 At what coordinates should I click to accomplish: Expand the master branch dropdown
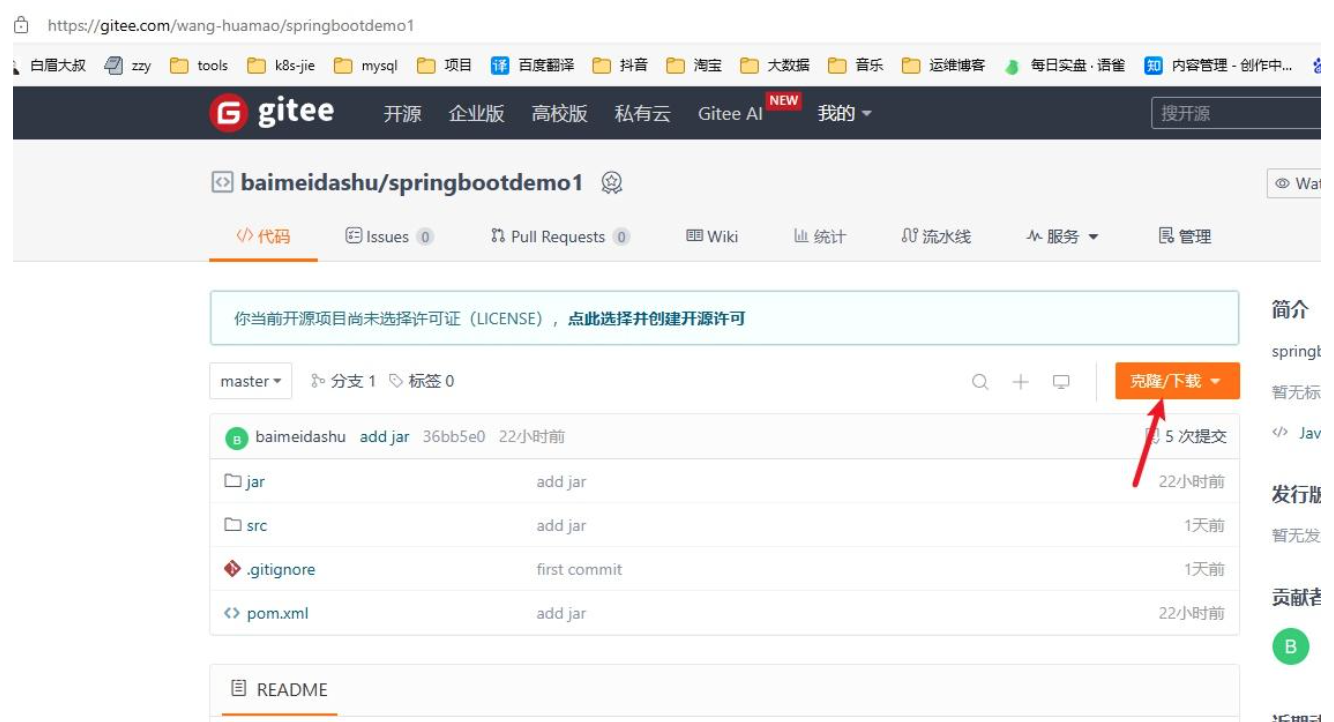[x=251, y=381]
